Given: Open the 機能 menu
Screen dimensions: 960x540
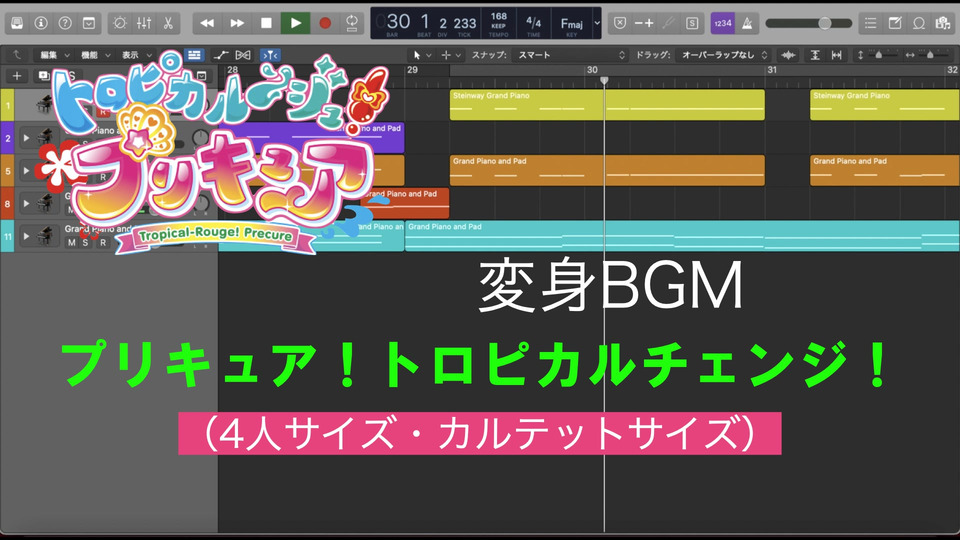Looking at the screenshot, I should [x=96, y=55].
